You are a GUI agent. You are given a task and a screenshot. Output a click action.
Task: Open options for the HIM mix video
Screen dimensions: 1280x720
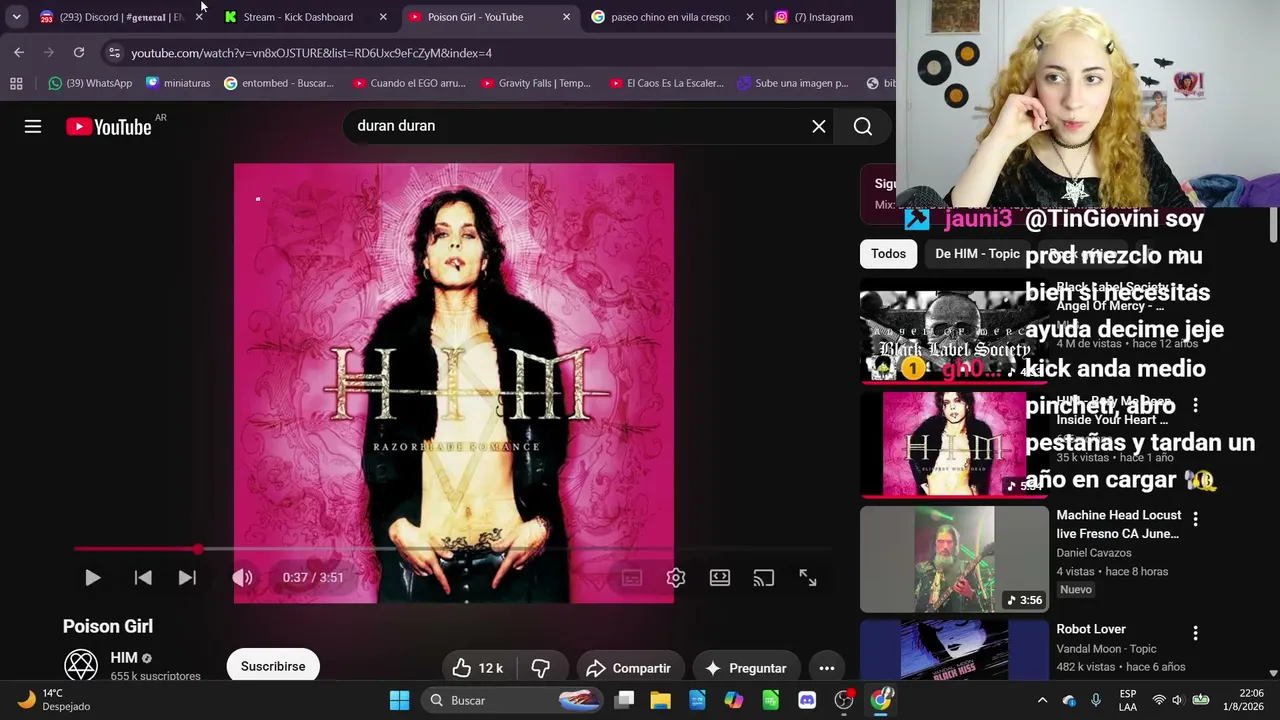pos(1195,405)
